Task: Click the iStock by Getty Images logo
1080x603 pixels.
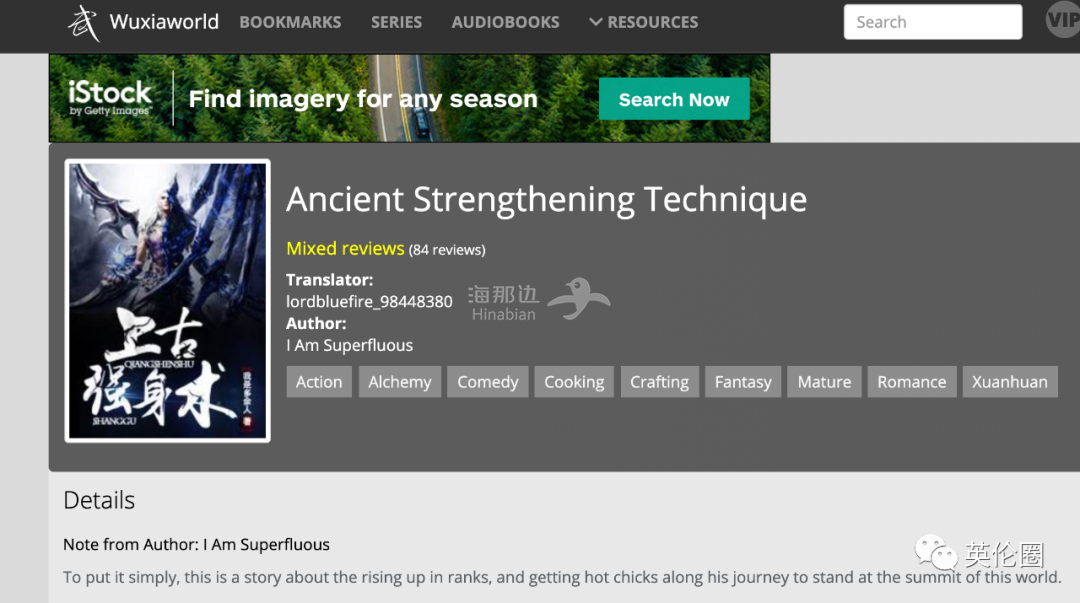Action: tap(110, 99)
